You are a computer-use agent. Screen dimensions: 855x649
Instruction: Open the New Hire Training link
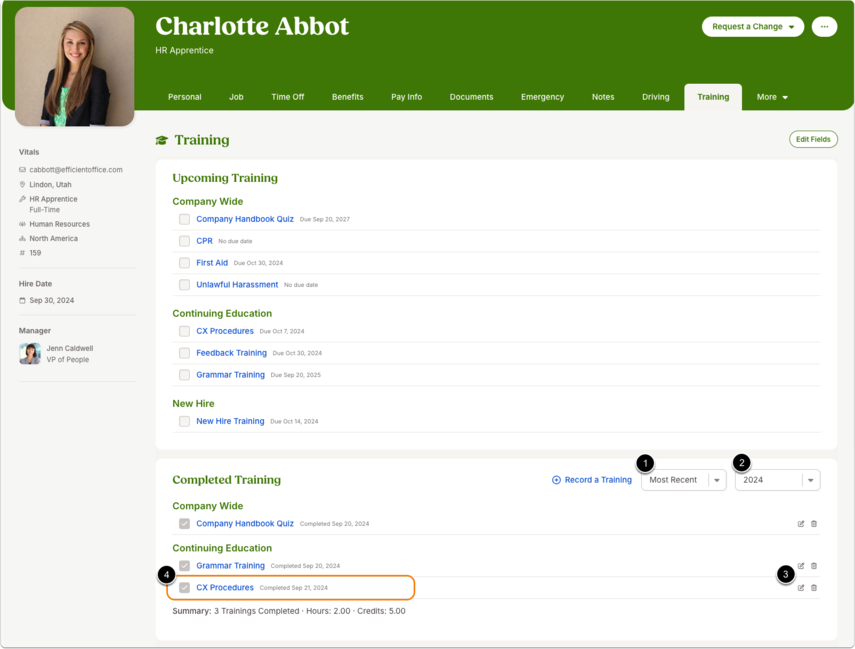coord(230,421)
